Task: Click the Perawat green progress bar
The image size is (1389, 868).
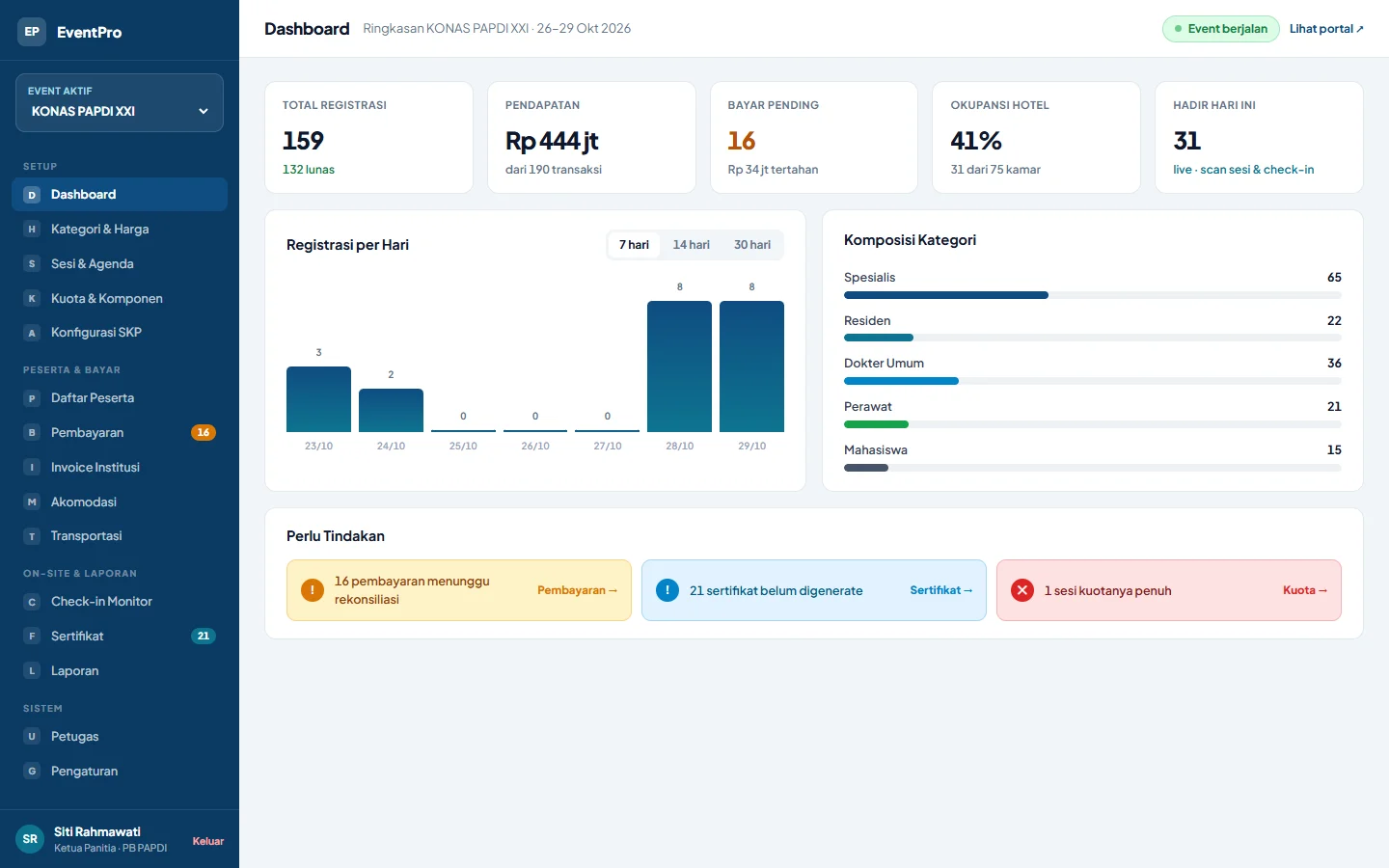Action: coord(876,424)
